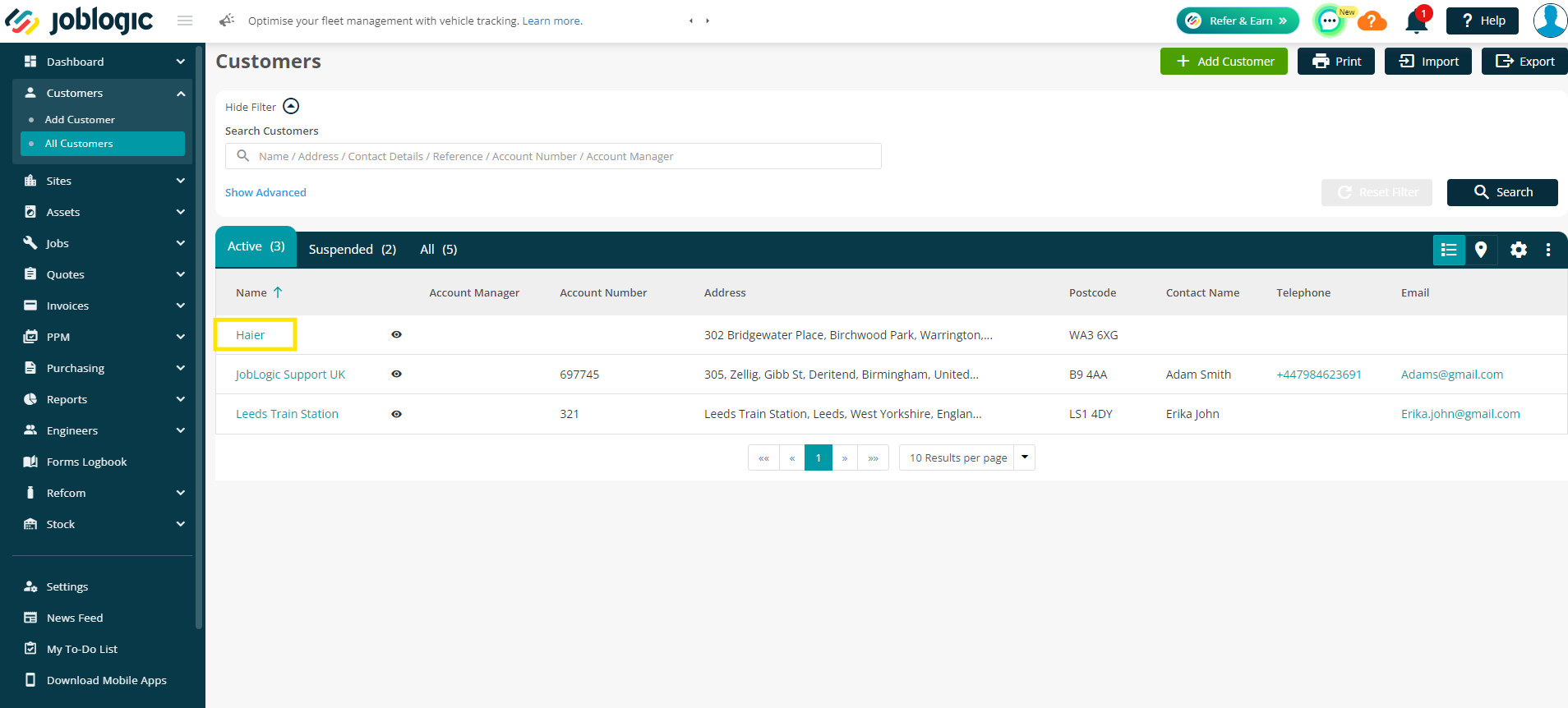This screenshot has height=708, width=1568.
Task: Open the three-dot more options menu
Action: pos(1548,250)
